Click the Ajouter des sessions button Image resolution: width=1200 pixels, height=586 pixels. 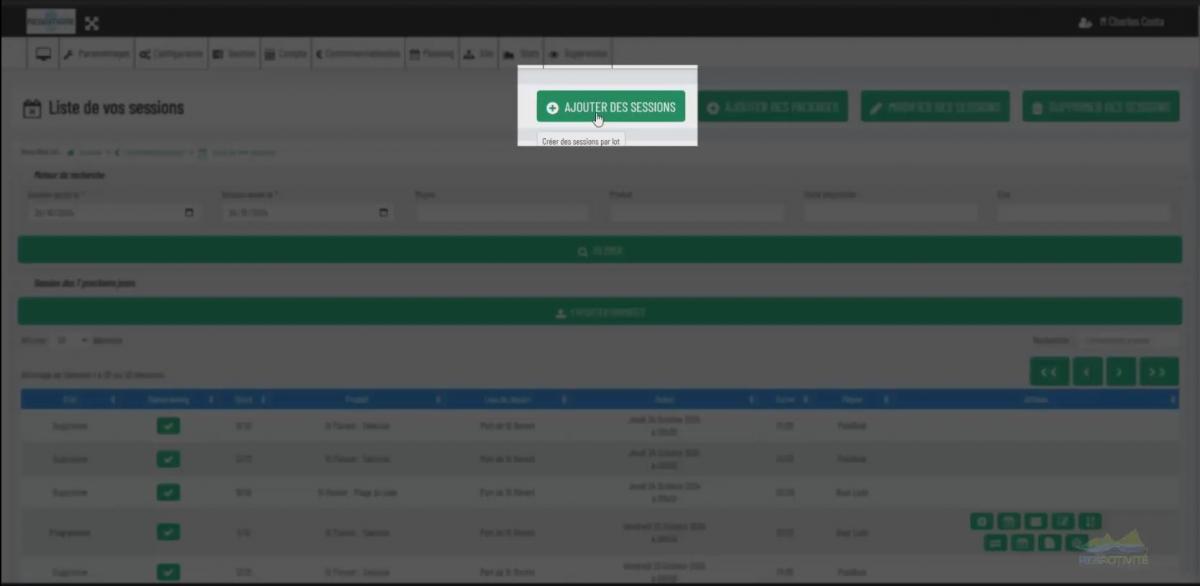(611, 107)
